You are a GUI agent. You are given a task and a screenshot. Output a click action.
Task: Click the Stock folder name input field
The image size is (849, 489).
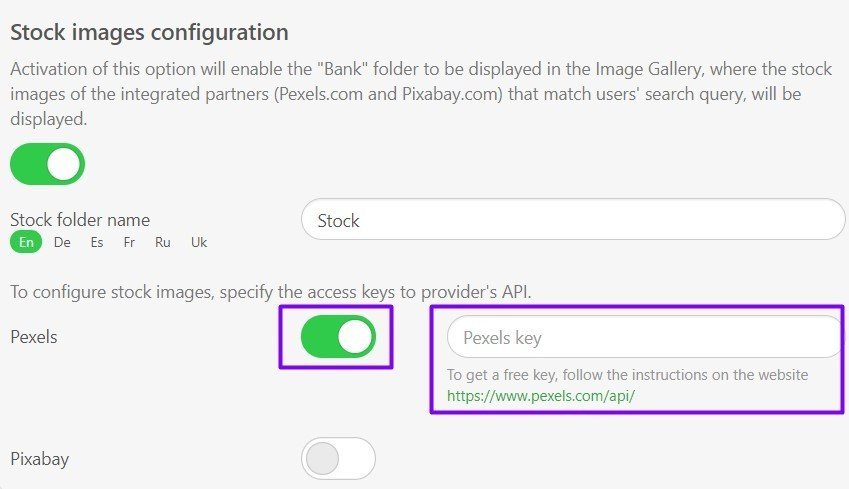coord(573,219)
